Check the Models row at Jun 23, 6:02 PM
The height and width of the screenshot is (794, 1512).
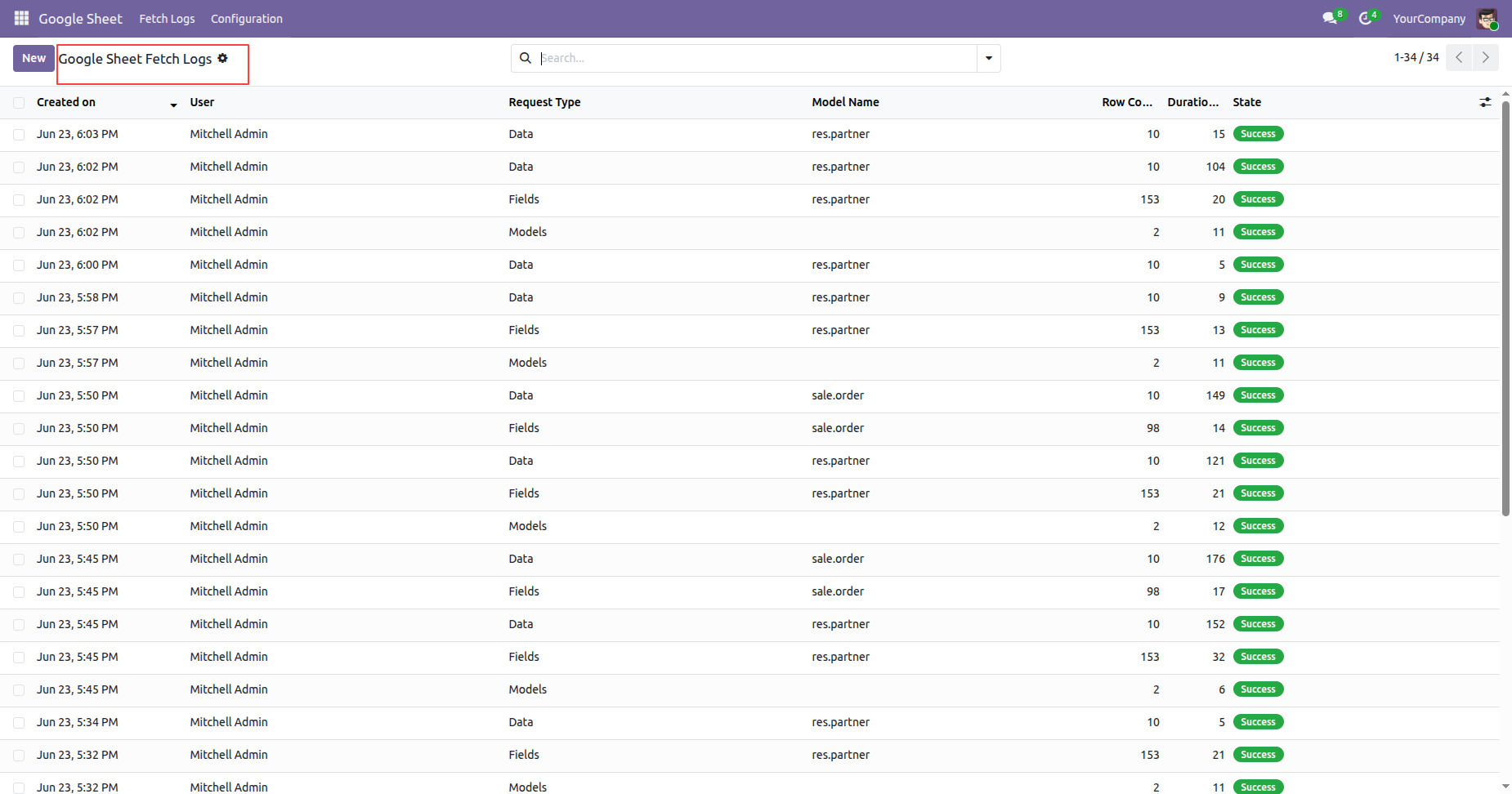coord(19,233)
